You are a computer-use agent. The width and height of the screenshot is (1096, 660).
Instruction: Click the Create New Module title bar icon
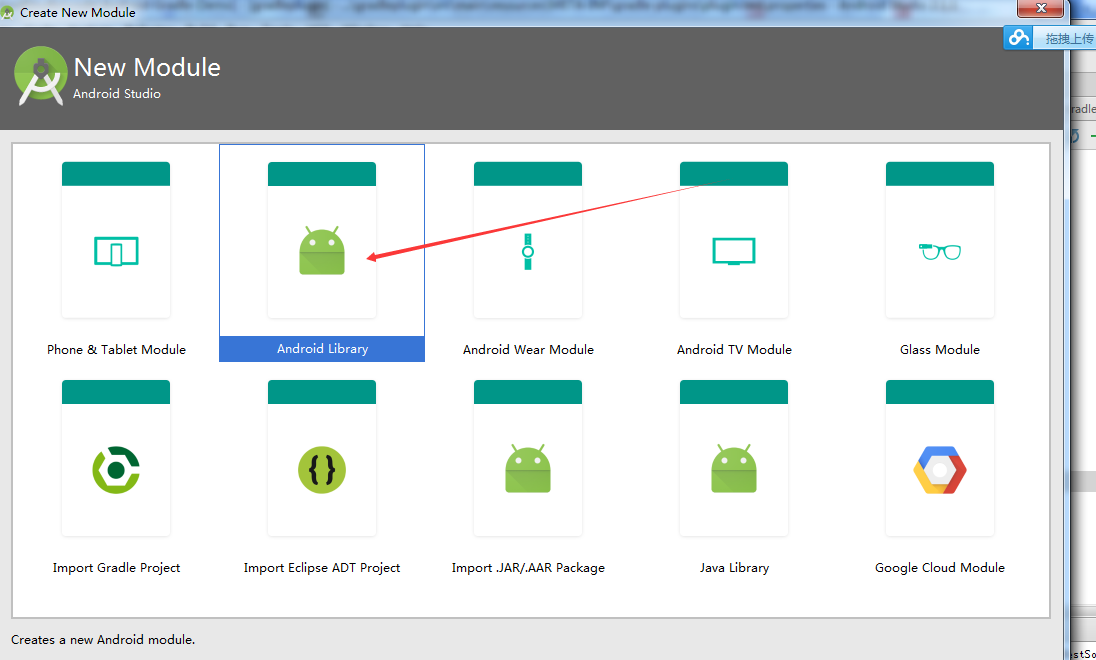pos(8,12)
